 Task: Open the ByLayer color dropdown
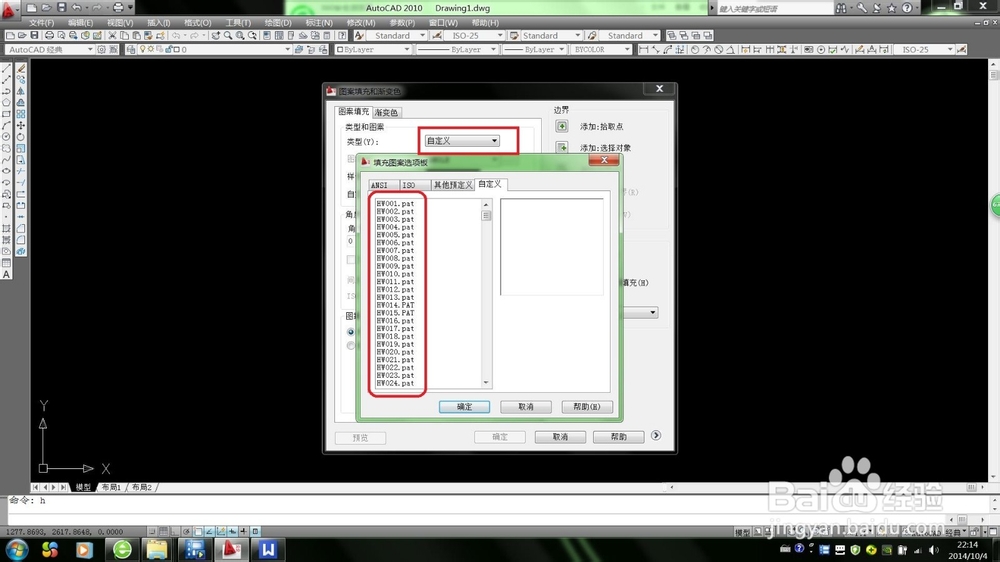click(x=373, y=49)
